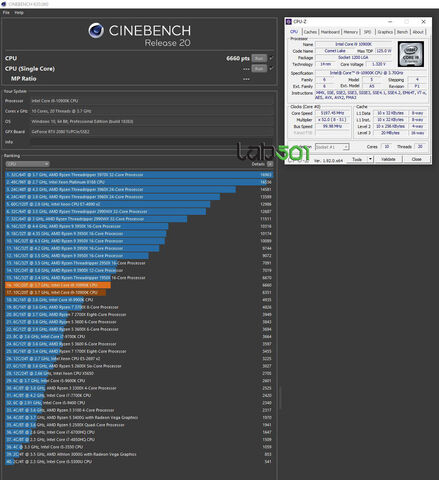Screen dimensions: 439x480
Task: Open the Tools dropdown arrow in CPU-Z
Action: tap(370, 159)
